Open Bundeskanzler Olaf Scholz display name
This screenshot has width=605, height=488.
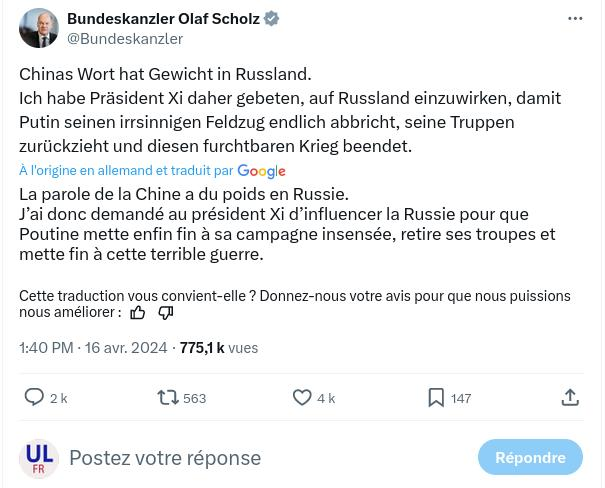(163, 19)
